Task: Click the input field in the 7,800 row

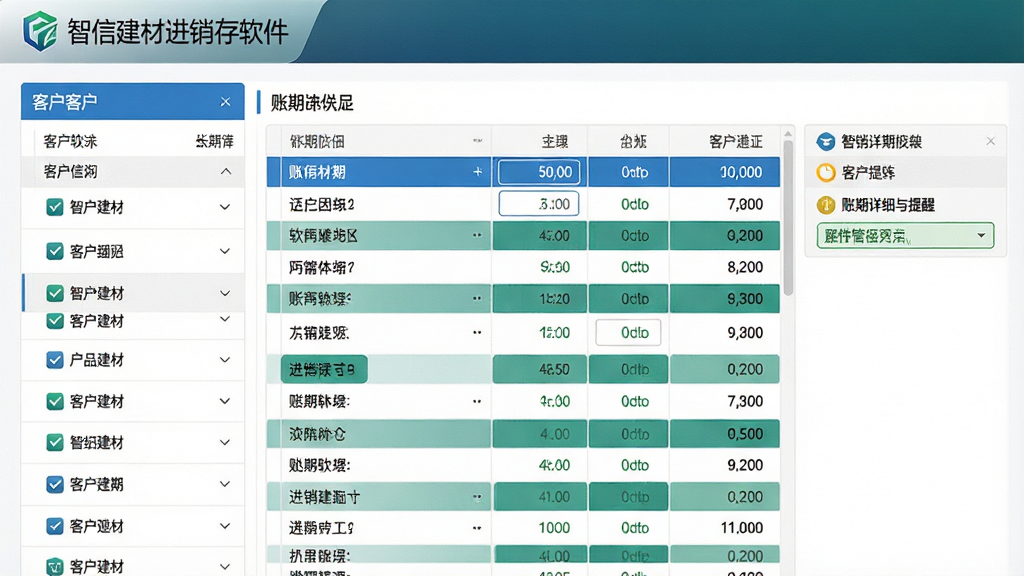Action: [539, 204]
